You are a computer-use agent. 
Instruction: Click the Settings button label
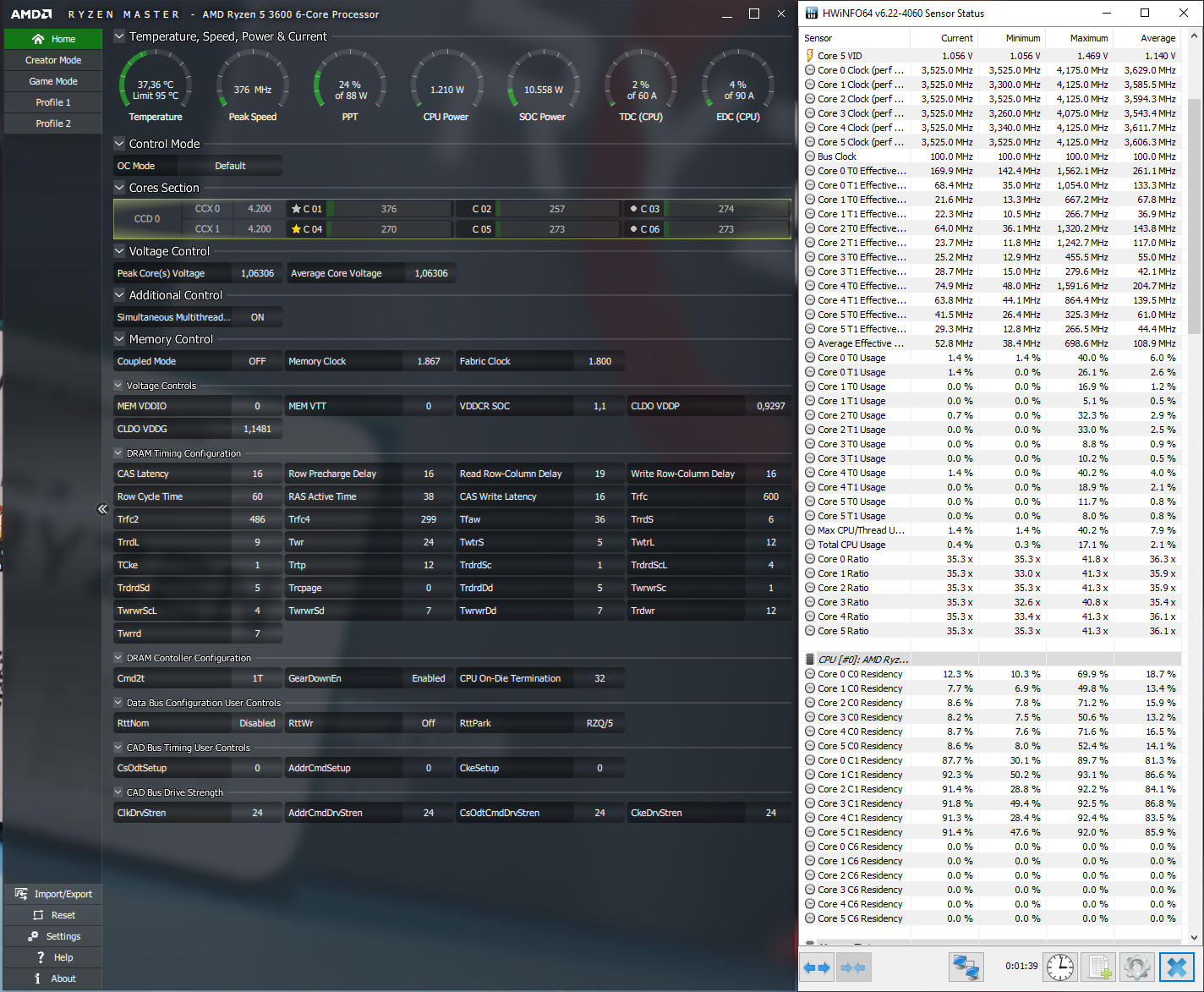coord(63,936)
